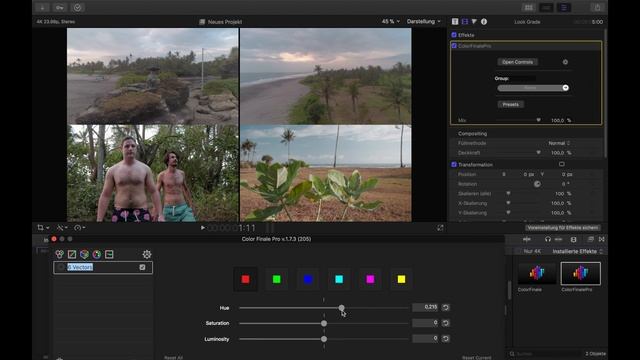Image resolution: width=640 pixels, height=360 pixels.
Task: Select the cyan vector swatch
Action: 339,279
